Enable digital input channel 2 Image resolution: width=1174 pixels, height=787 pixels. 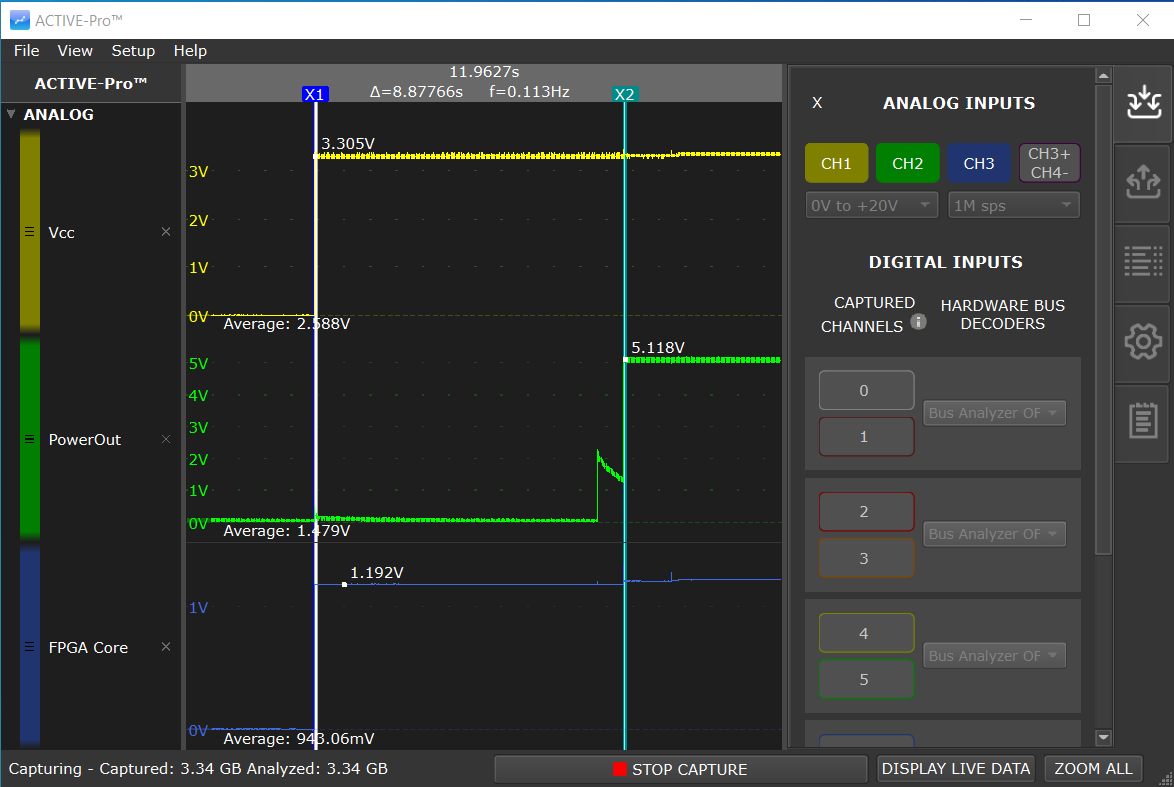[866, 511]
